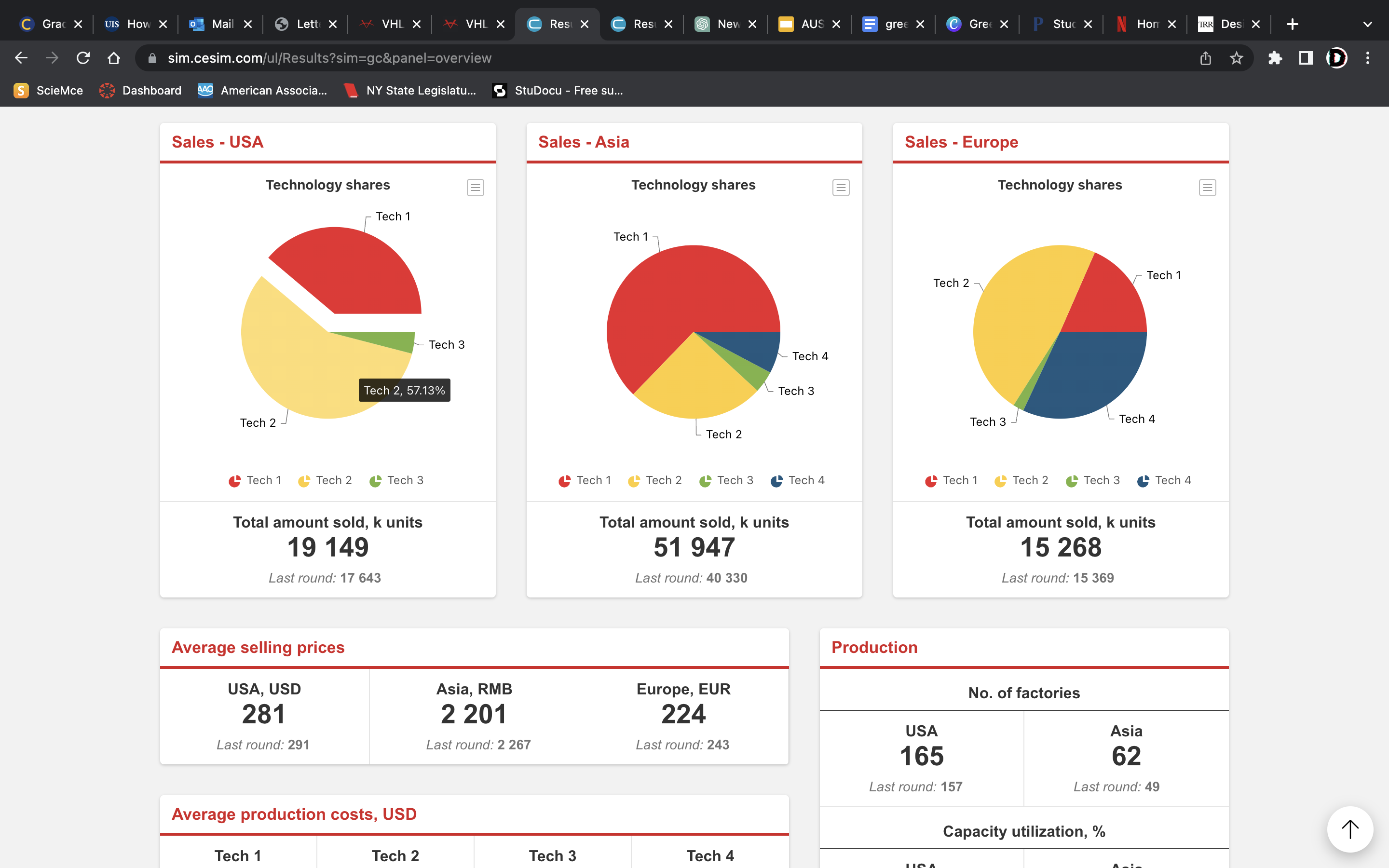Go back to the previous page
This screenshot has width=1389, height=868.
pos(21,58)
